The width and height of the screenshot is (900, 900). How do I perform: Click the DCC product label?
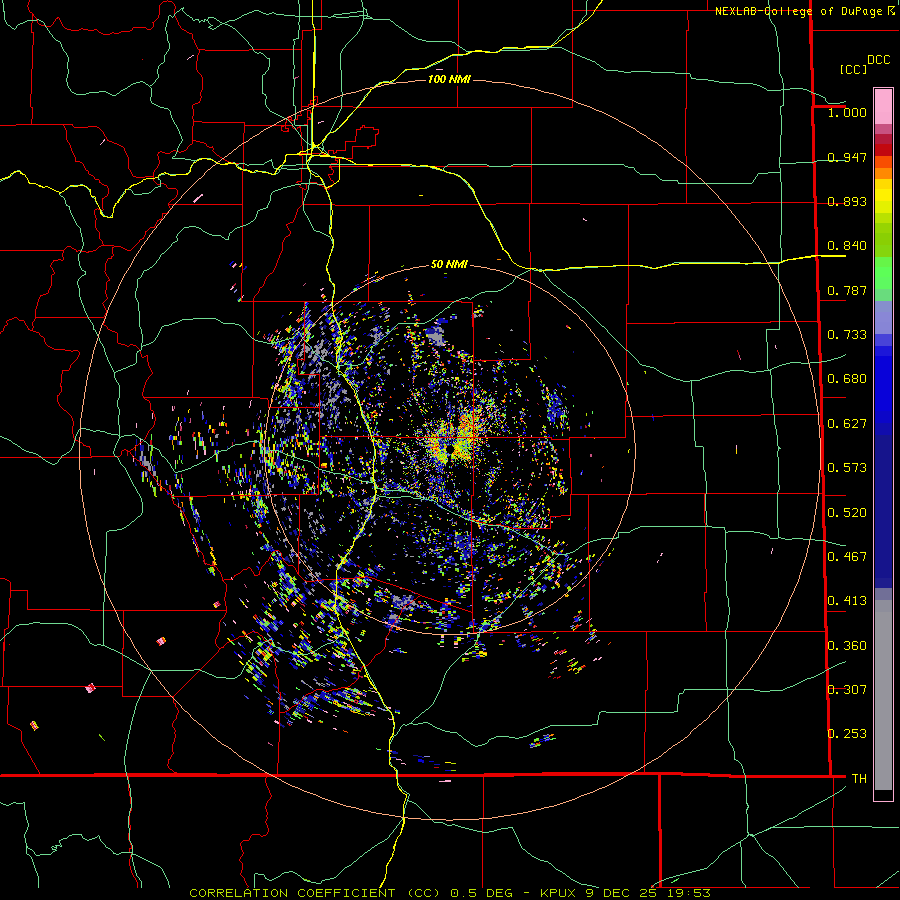point(878,60)
